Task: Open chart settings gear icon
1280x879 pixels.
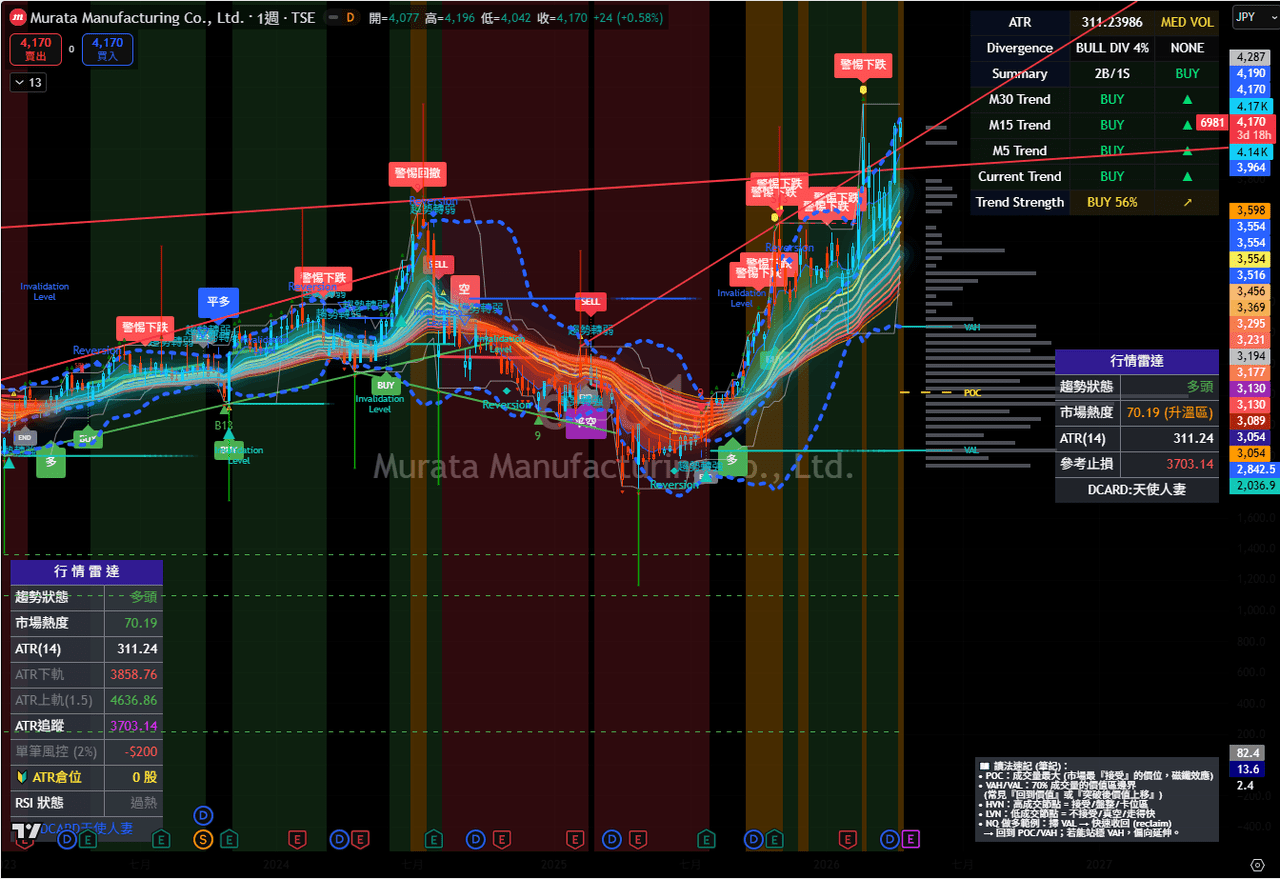Action: [1257, 865]
